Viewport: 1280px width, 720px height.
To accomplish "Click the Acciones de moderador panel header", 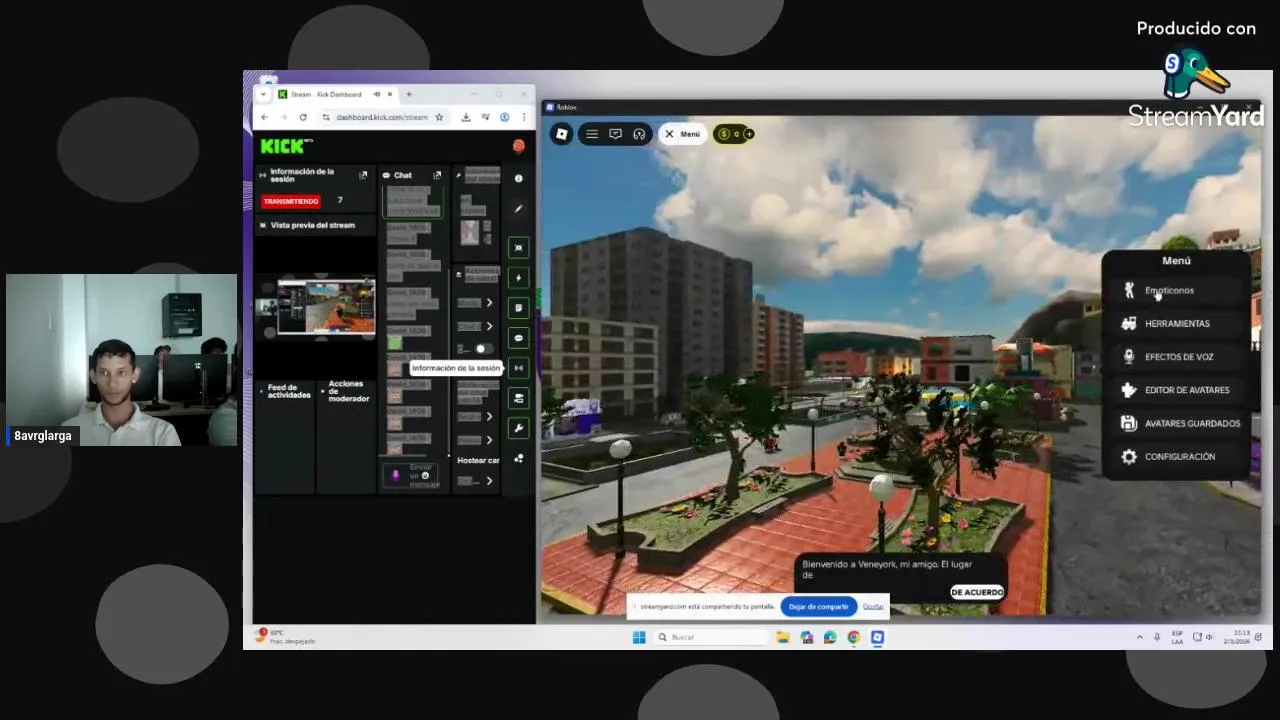I will click(x=346, y=391).
